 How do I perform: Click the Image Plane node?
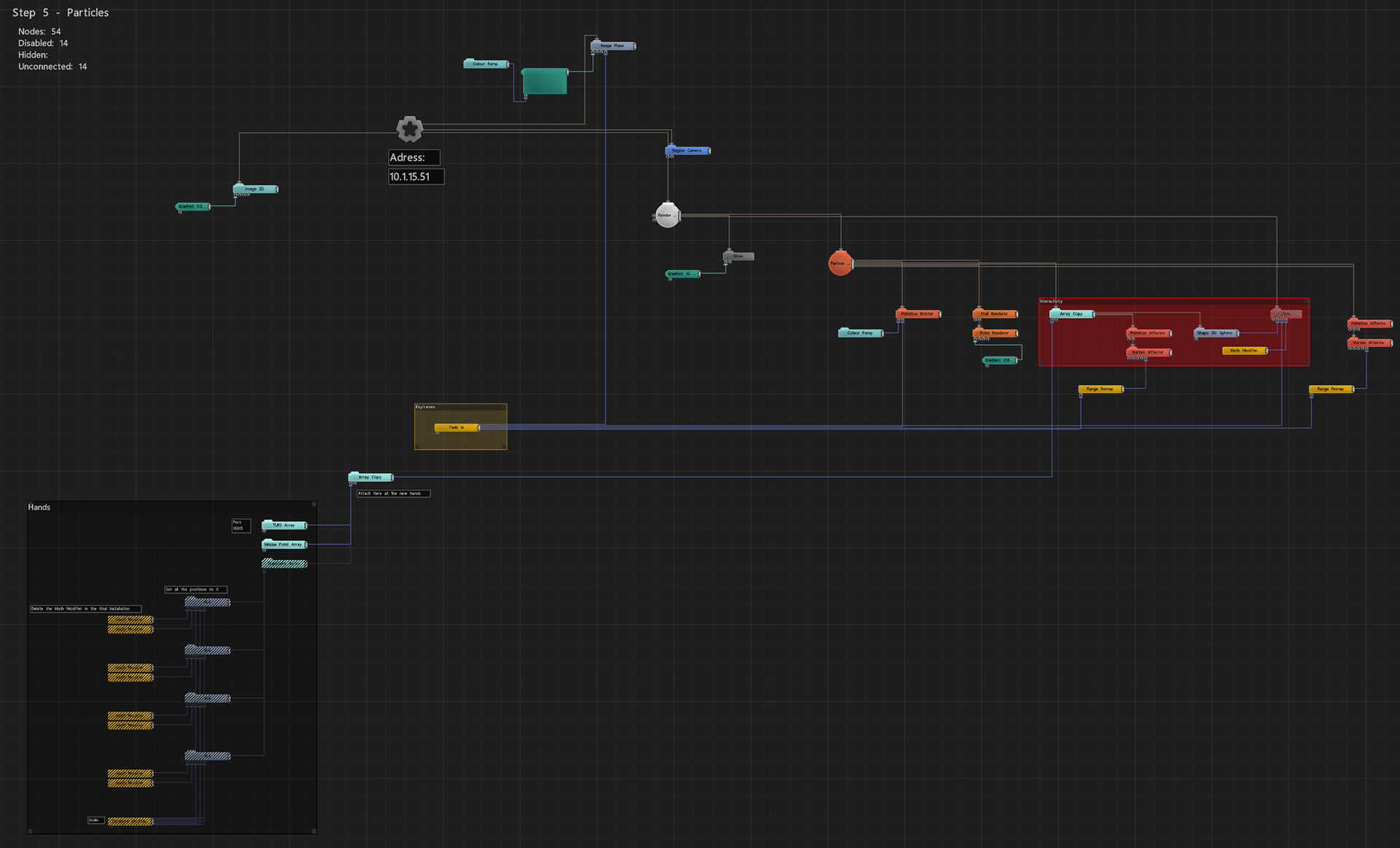click(612, 46)
